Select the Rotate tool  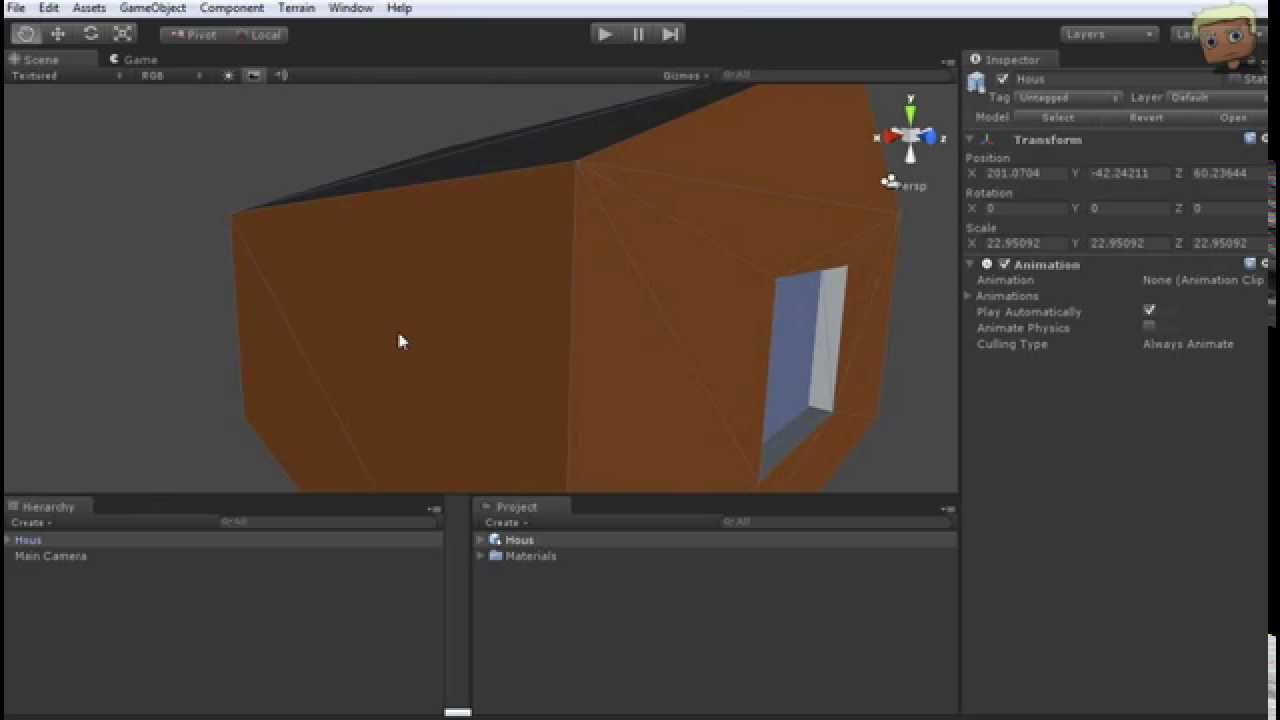click(90, 34)
